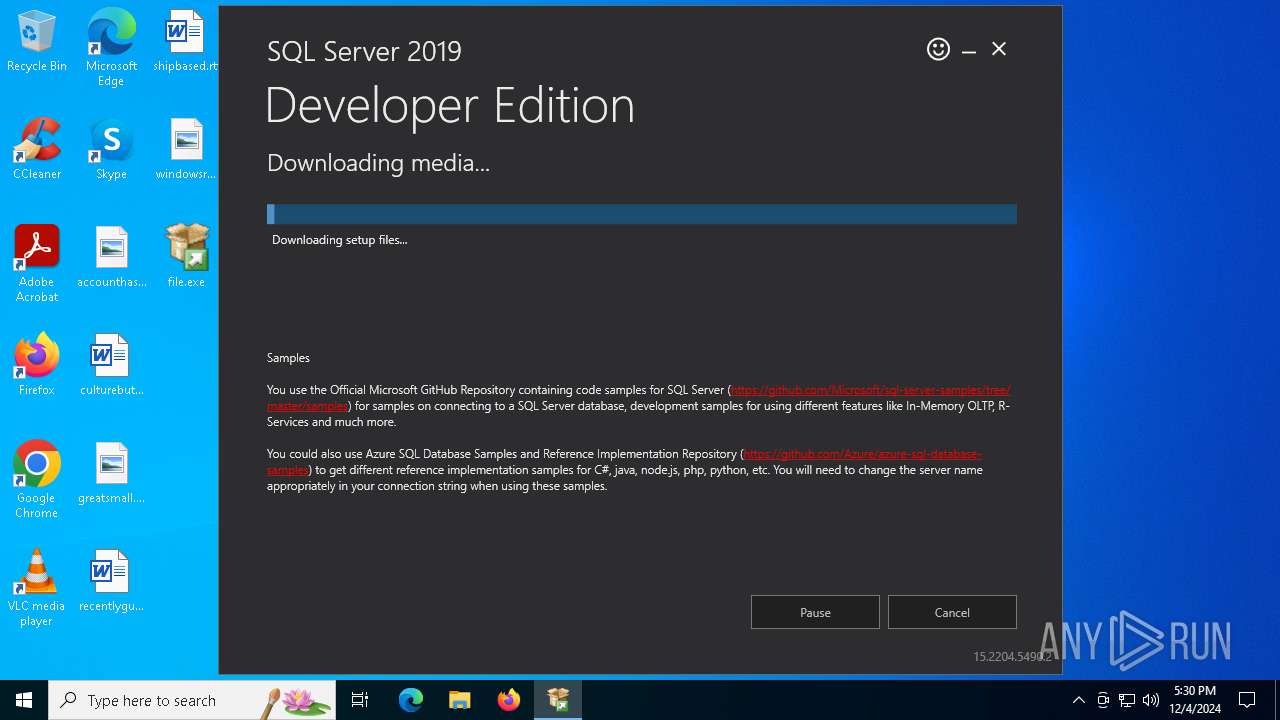The height and width of the screenshot is (720, 1280).
Task: Pause the media download
Action: tap(815, 612)
